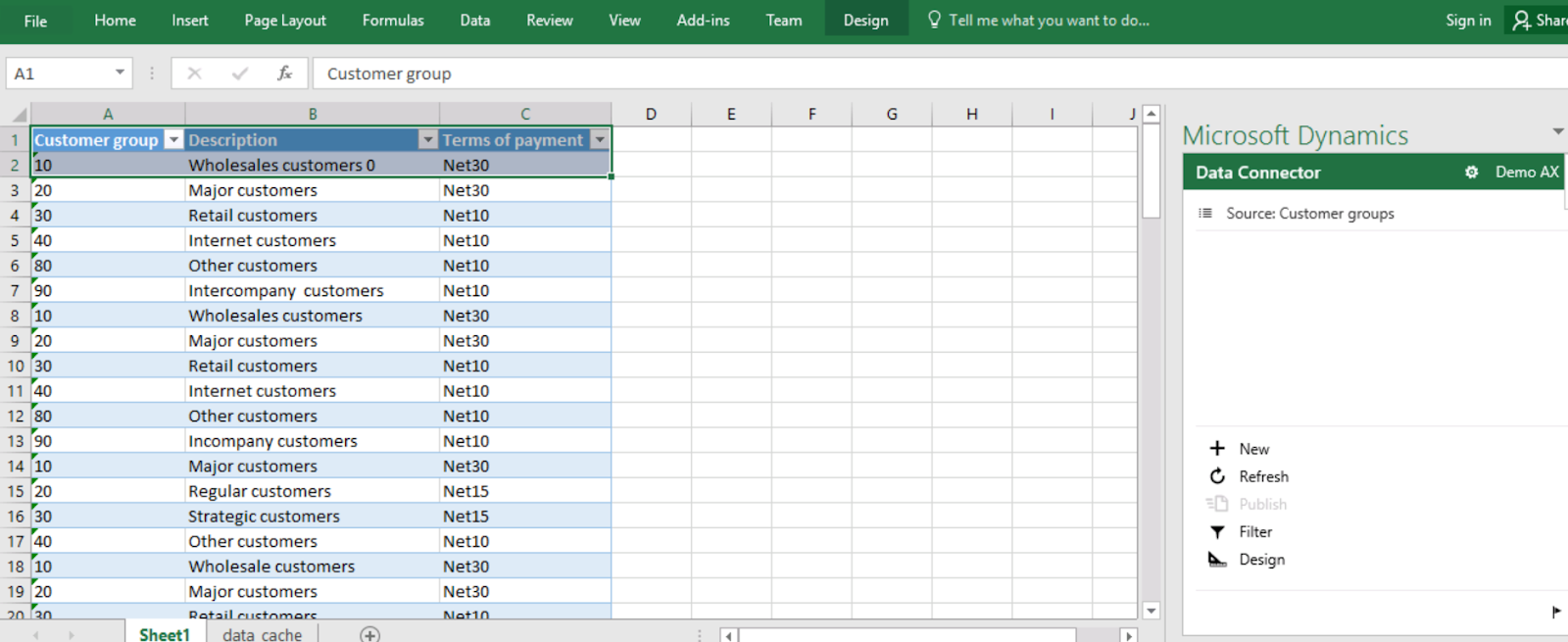Open the Microsoft Dynamics pane options arrow
This screenshot has width=1568, height=642.
click(1557, 131)
